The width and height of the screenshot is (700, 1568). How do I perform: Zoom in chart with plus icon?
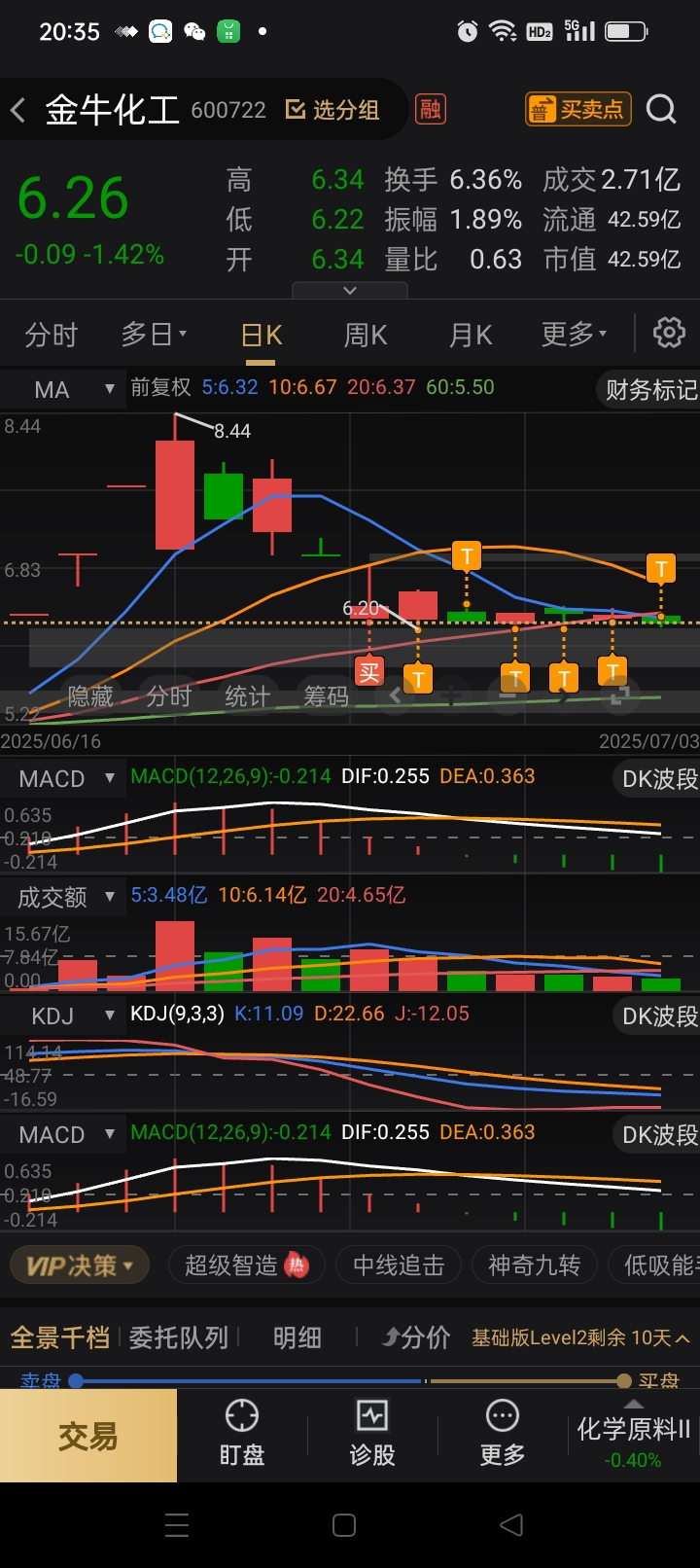click(x=451, y=695)
